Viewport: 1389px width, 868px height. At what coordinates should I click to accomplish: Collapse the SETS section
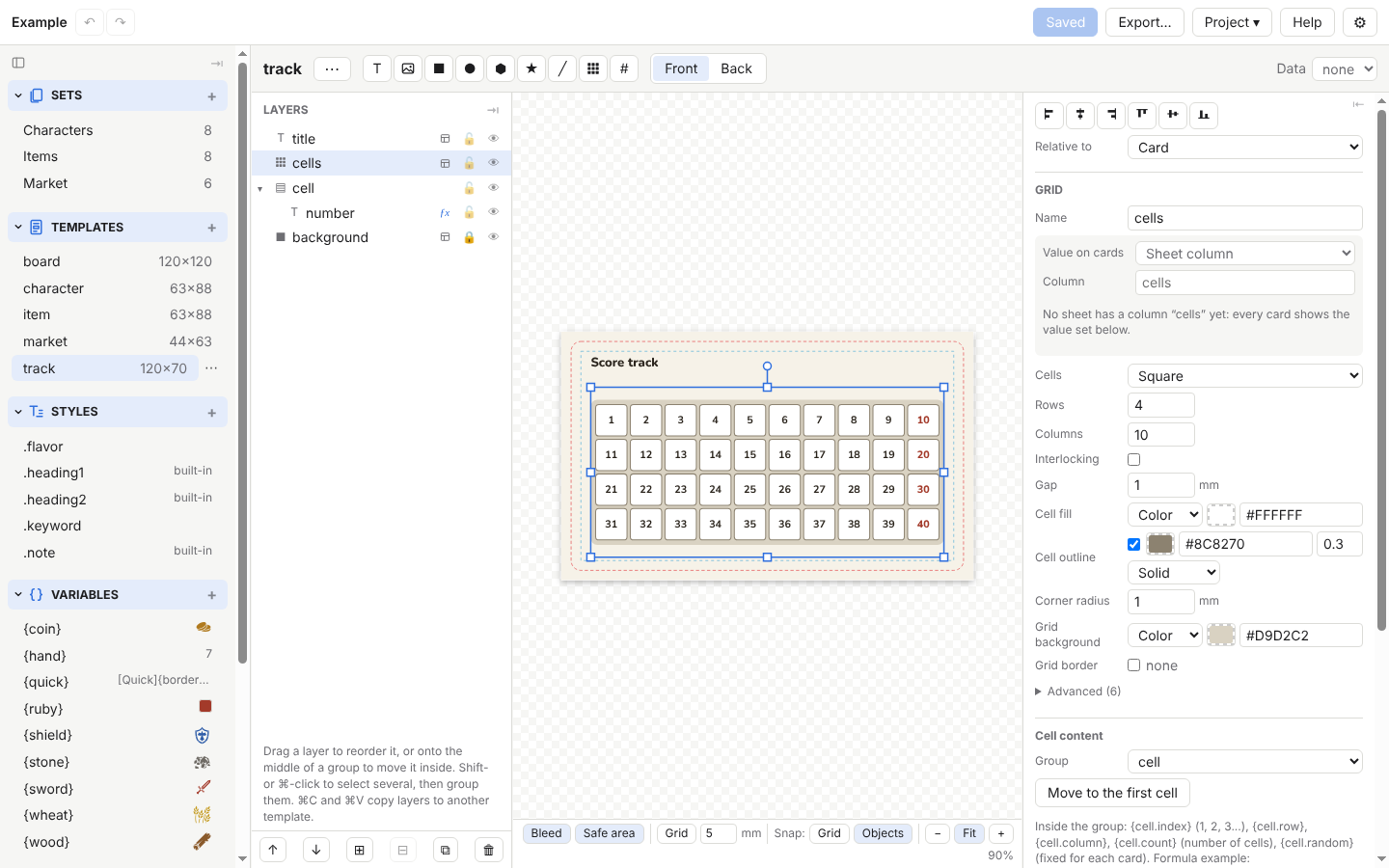(18, 95)
